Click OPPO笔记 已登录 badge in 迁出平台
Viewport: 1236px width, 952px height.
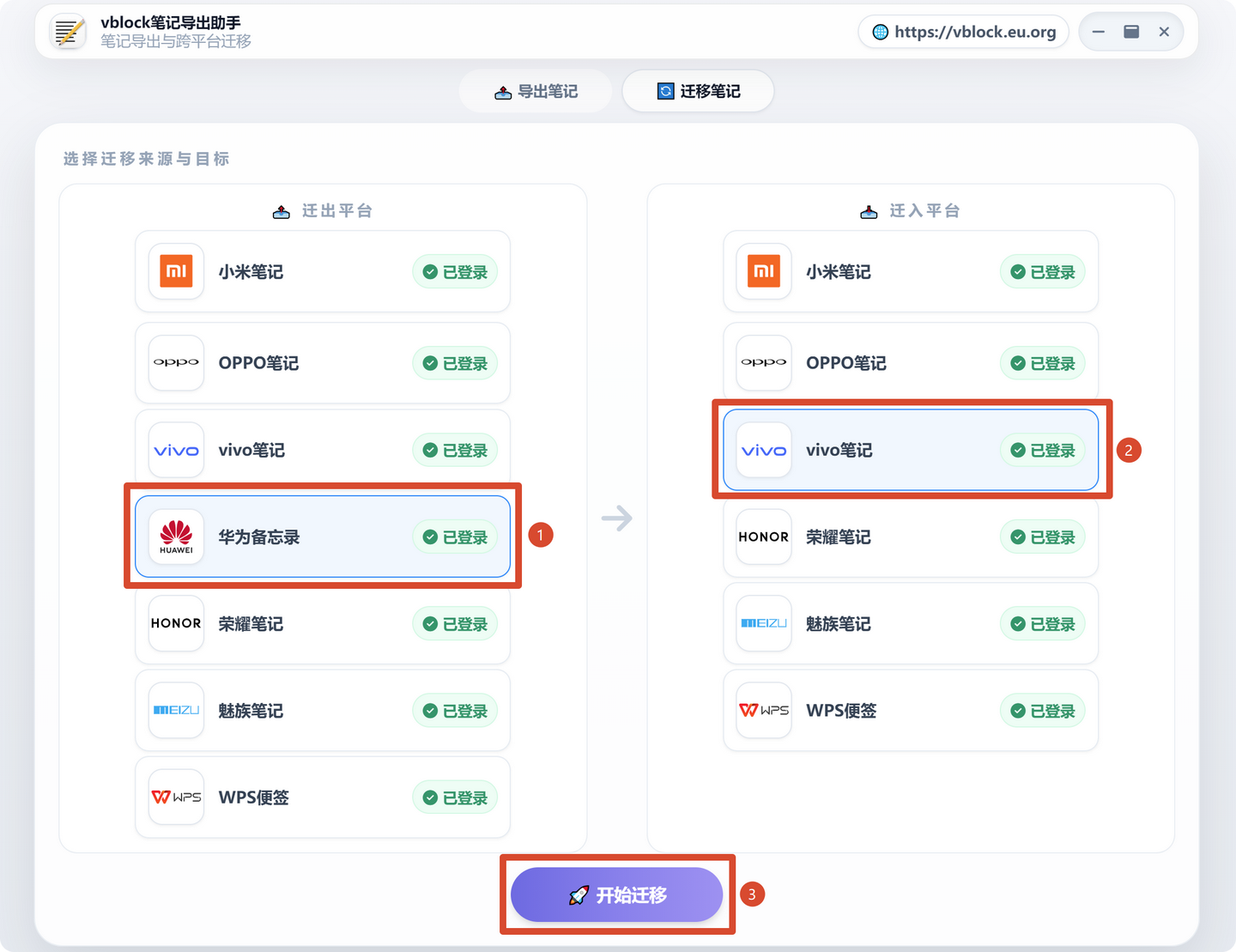tap(455, 363)
